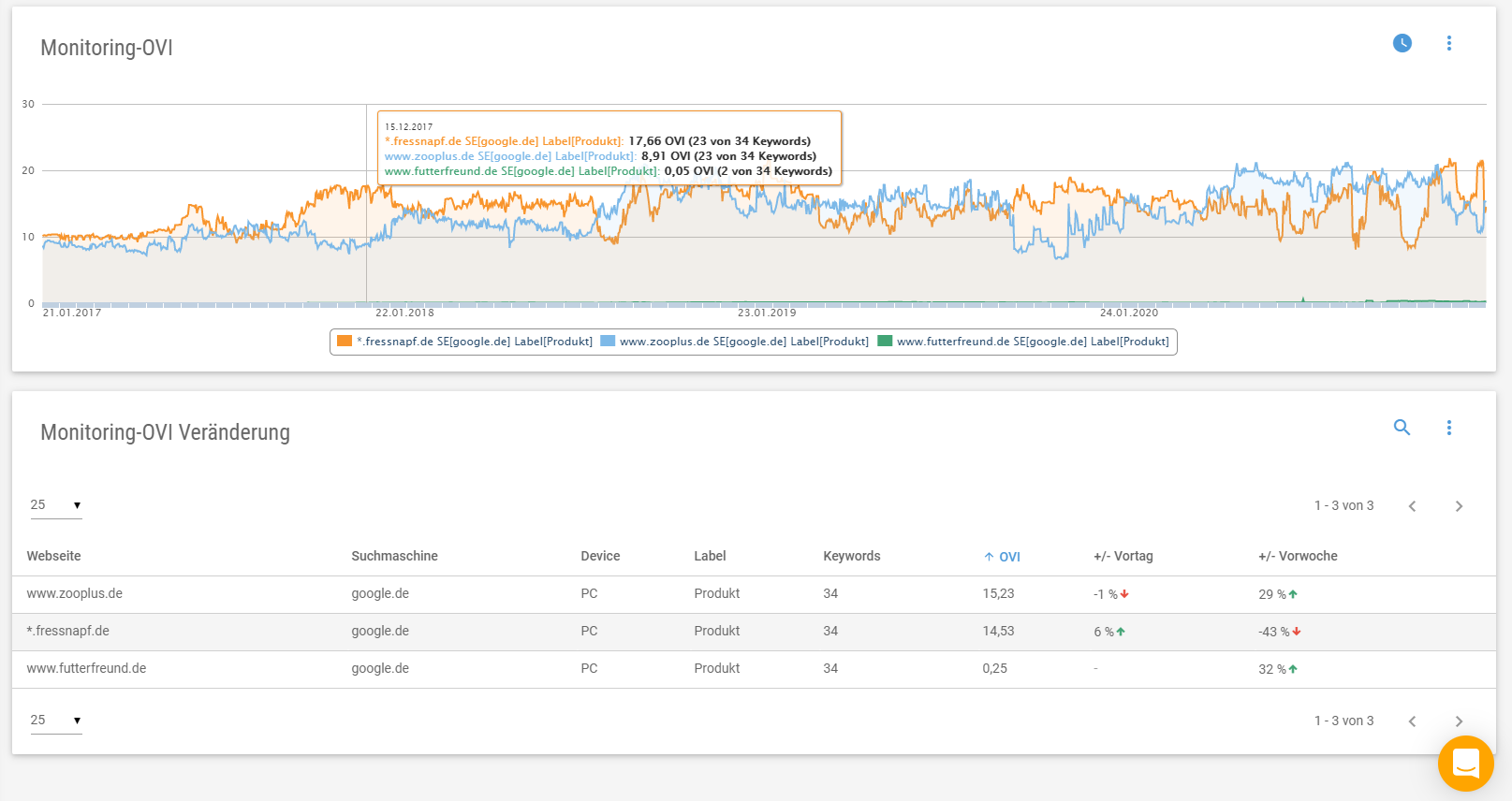The height and width of the screenshot is (801, 1512).
Task: Sort by +/- Vortag column
Action: (1123, 556)
